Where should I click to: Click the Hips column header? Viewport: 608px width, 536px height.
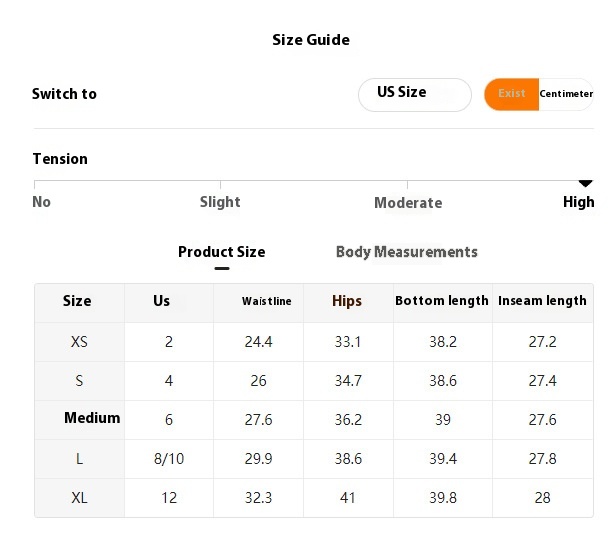click(x=347, y=301)
